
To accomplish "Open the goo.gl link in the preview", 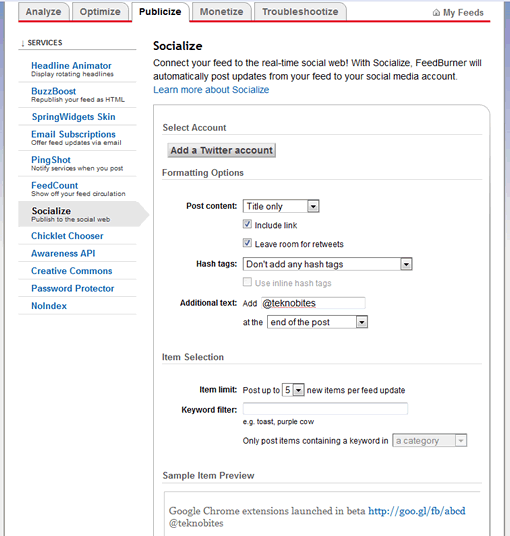I will pos(417,511).
